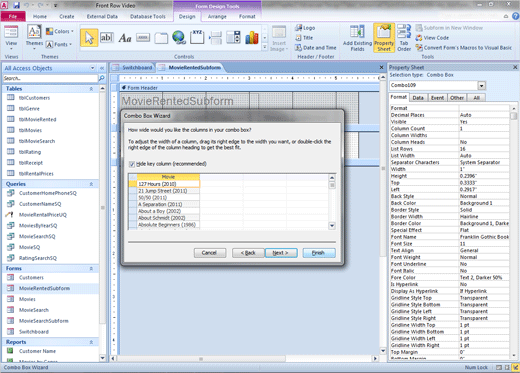Click Next in Combo Box Wizard
This screenshot has height=373, width=520.
[x=281, y=253]
